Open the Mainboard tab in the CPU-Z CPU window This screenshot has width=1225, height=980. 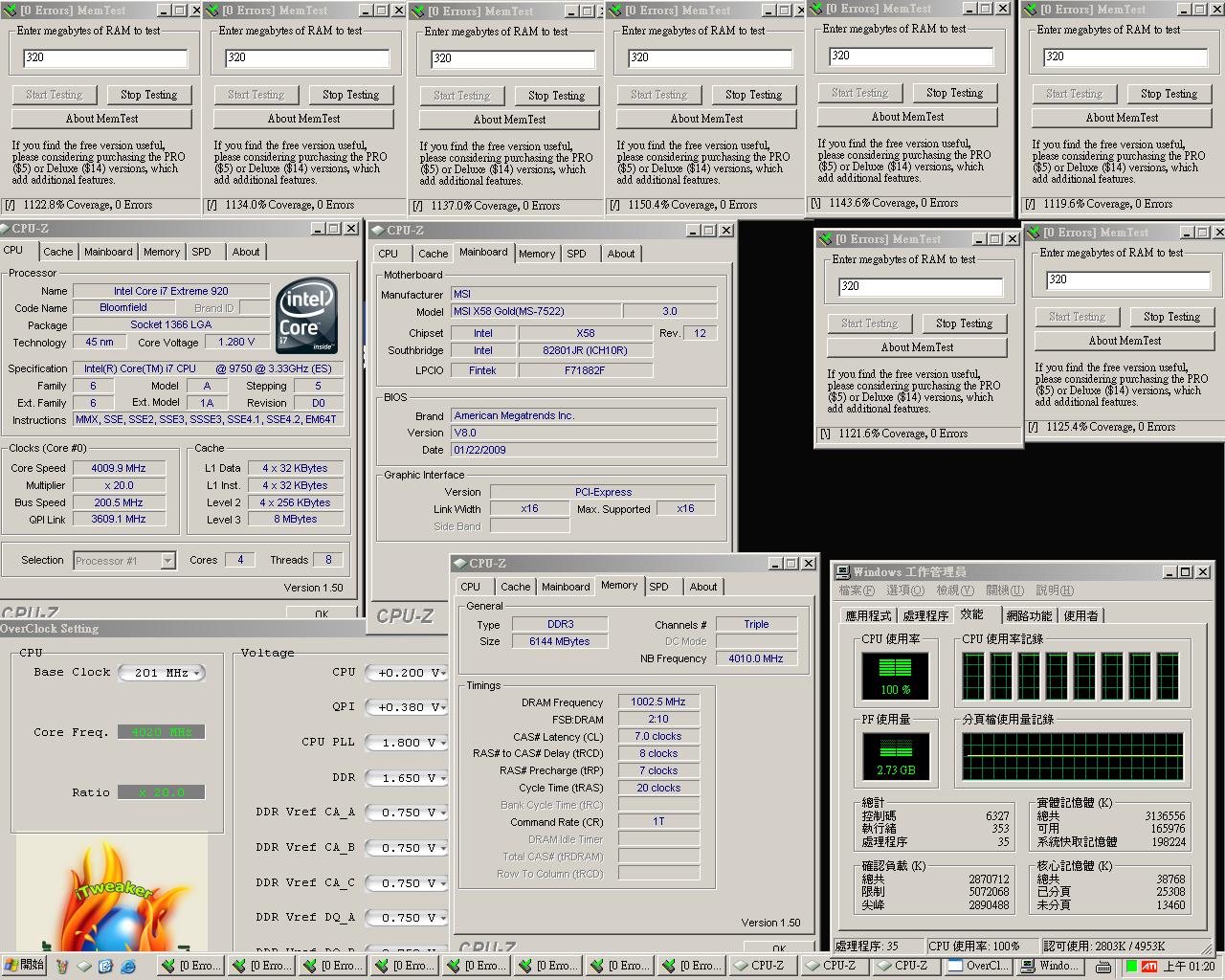click(x=108, y=252)
